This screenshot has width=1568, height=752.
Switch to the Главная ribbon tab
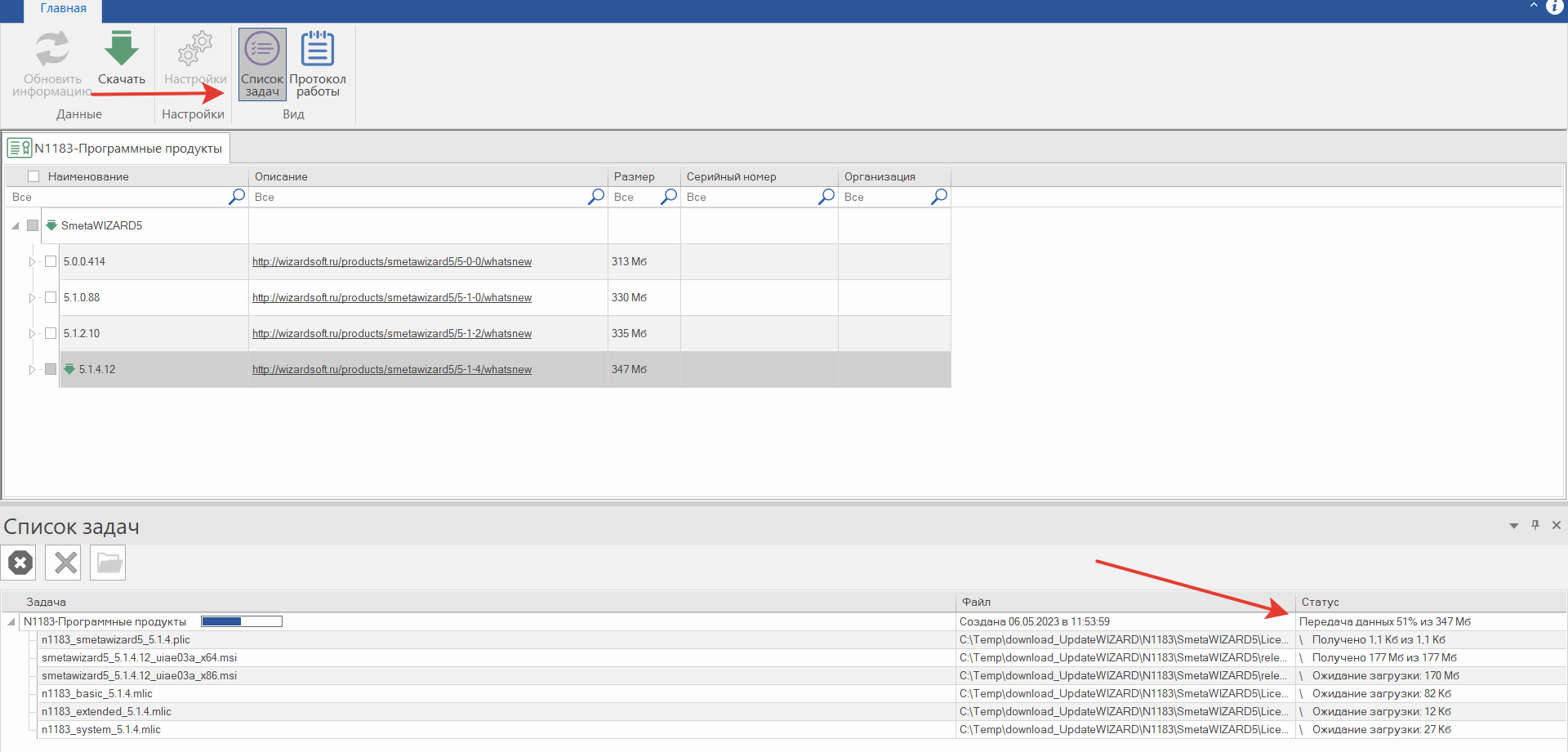64,8
